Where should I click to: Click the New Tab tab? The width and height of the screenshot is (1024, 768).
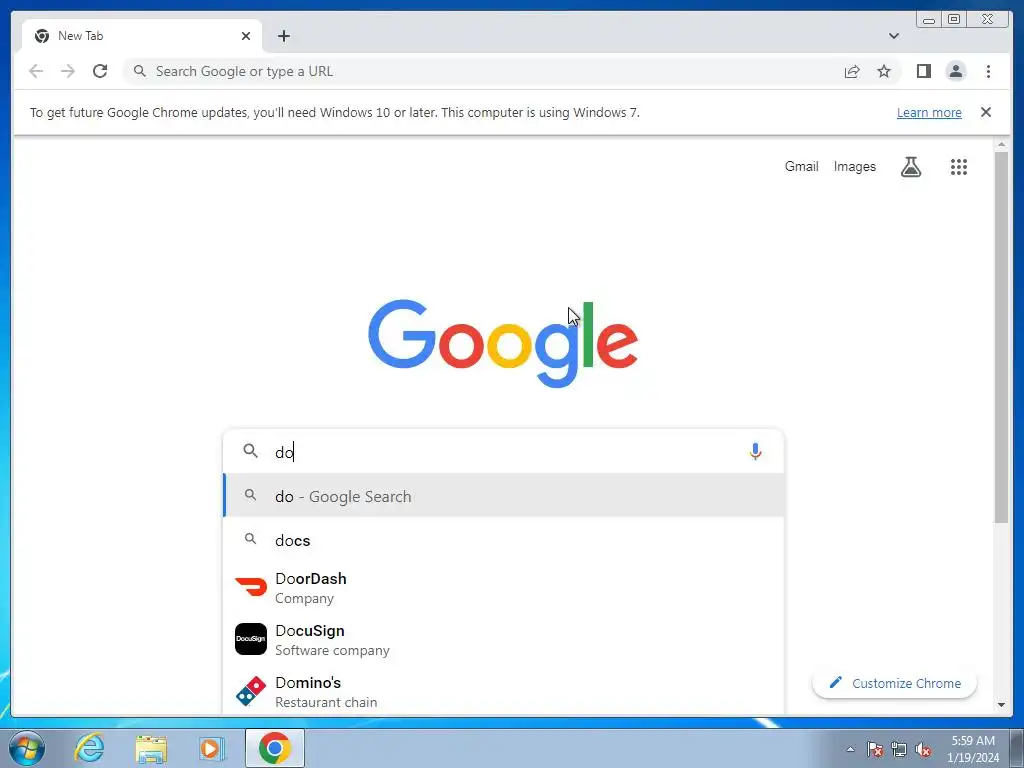pos(142,36)
